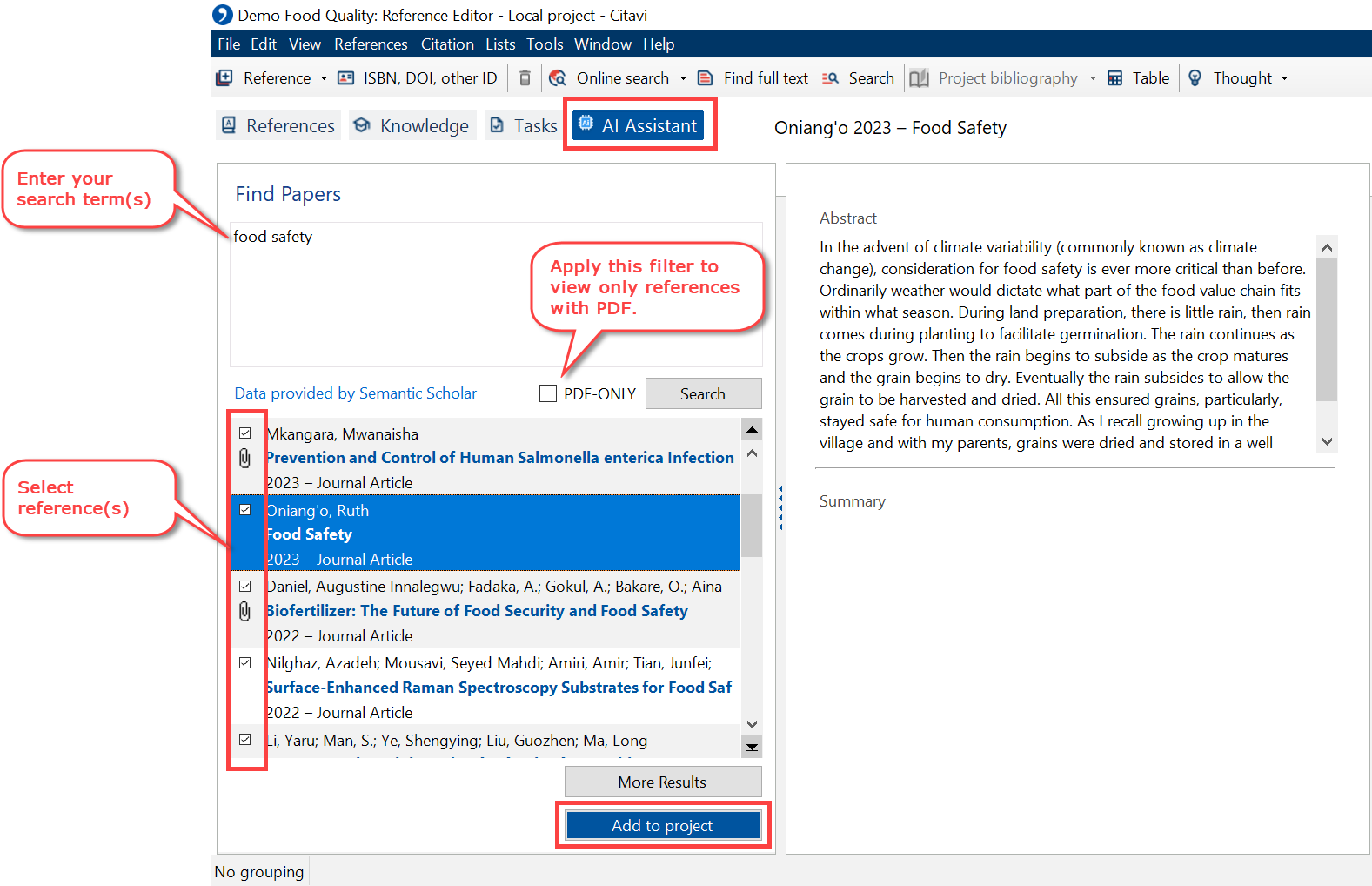This screenshot has height=886, width=1372.
Task: Click the Table grid icon
Action: [1114, 78]
